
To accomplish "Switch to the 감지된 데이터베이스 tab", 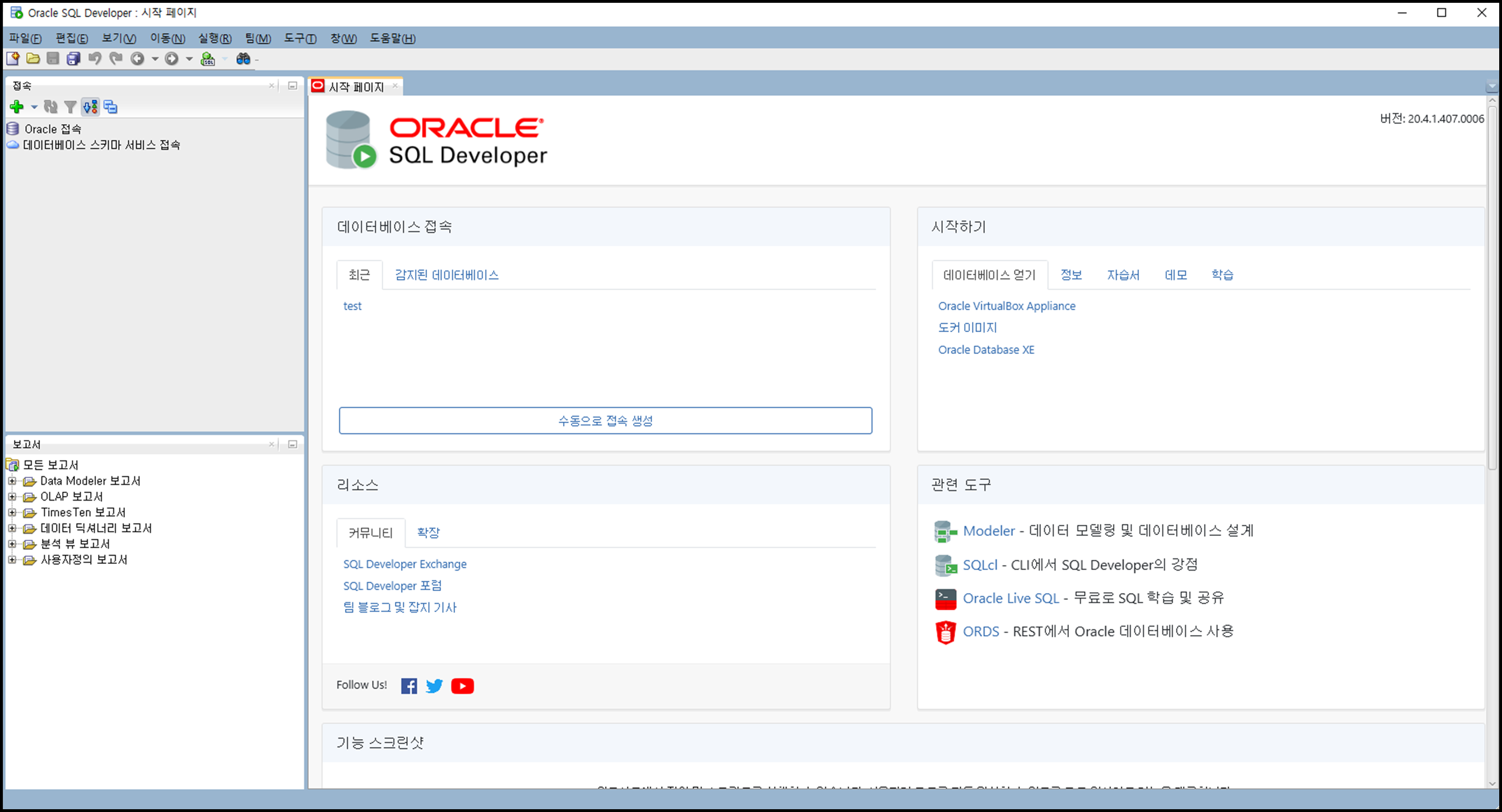I will click(447, 275).
